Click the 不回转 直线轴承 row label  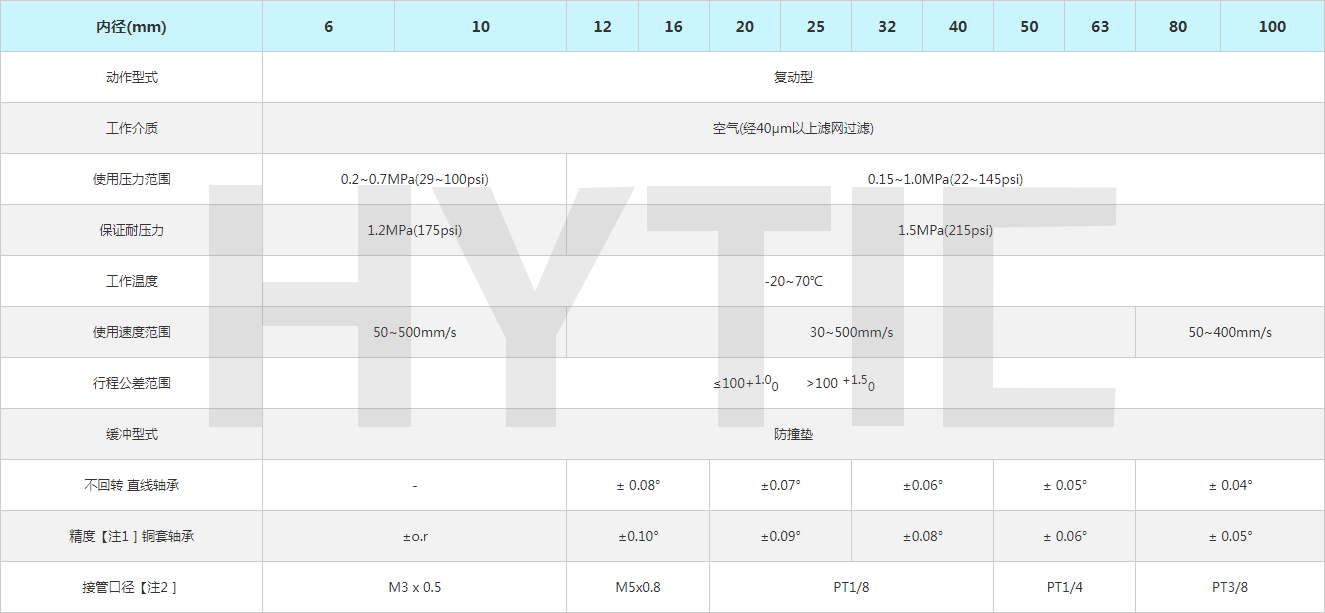131,485
